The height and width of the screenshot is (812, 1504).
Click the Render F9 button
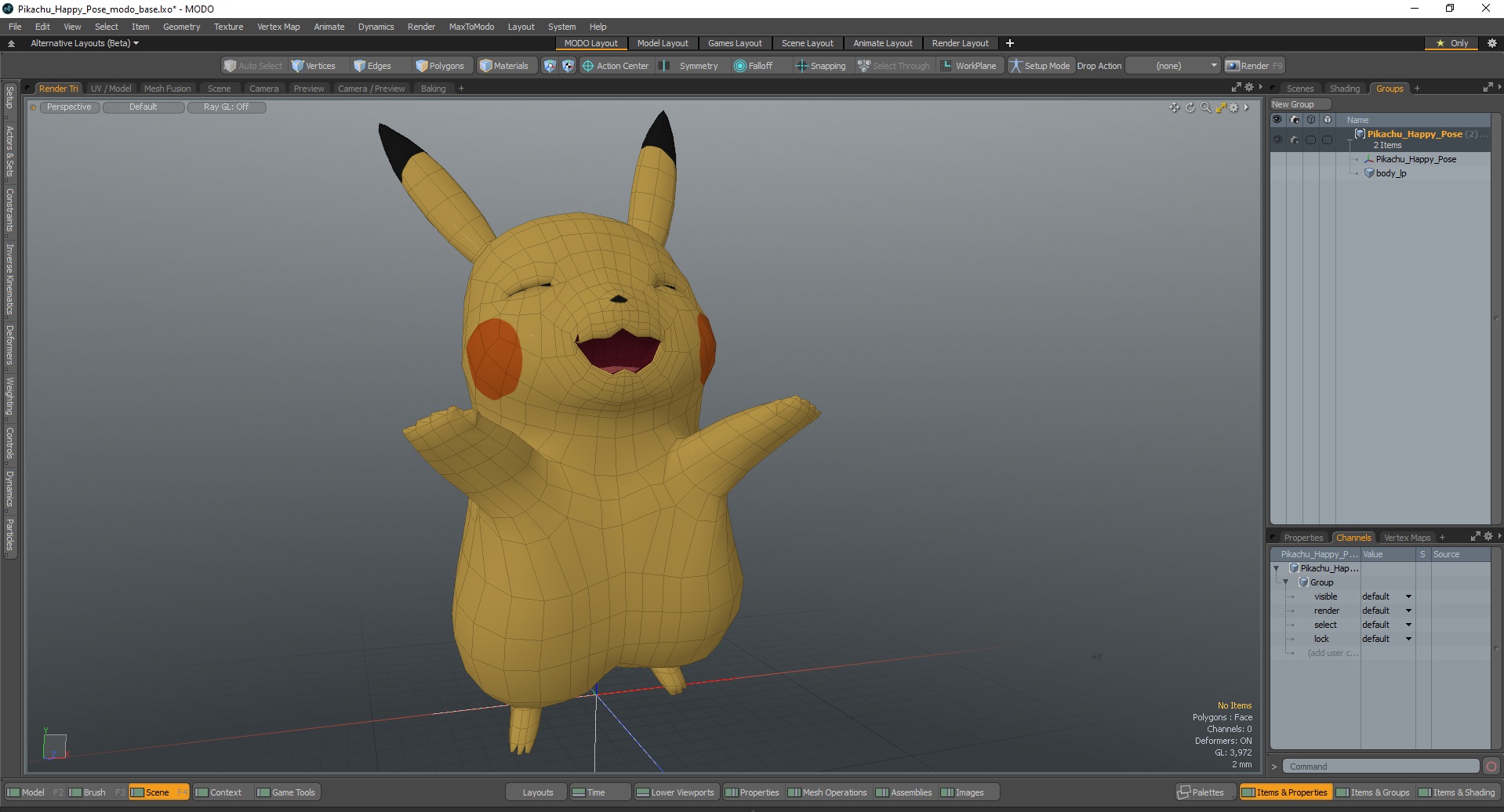(1255, 66)
